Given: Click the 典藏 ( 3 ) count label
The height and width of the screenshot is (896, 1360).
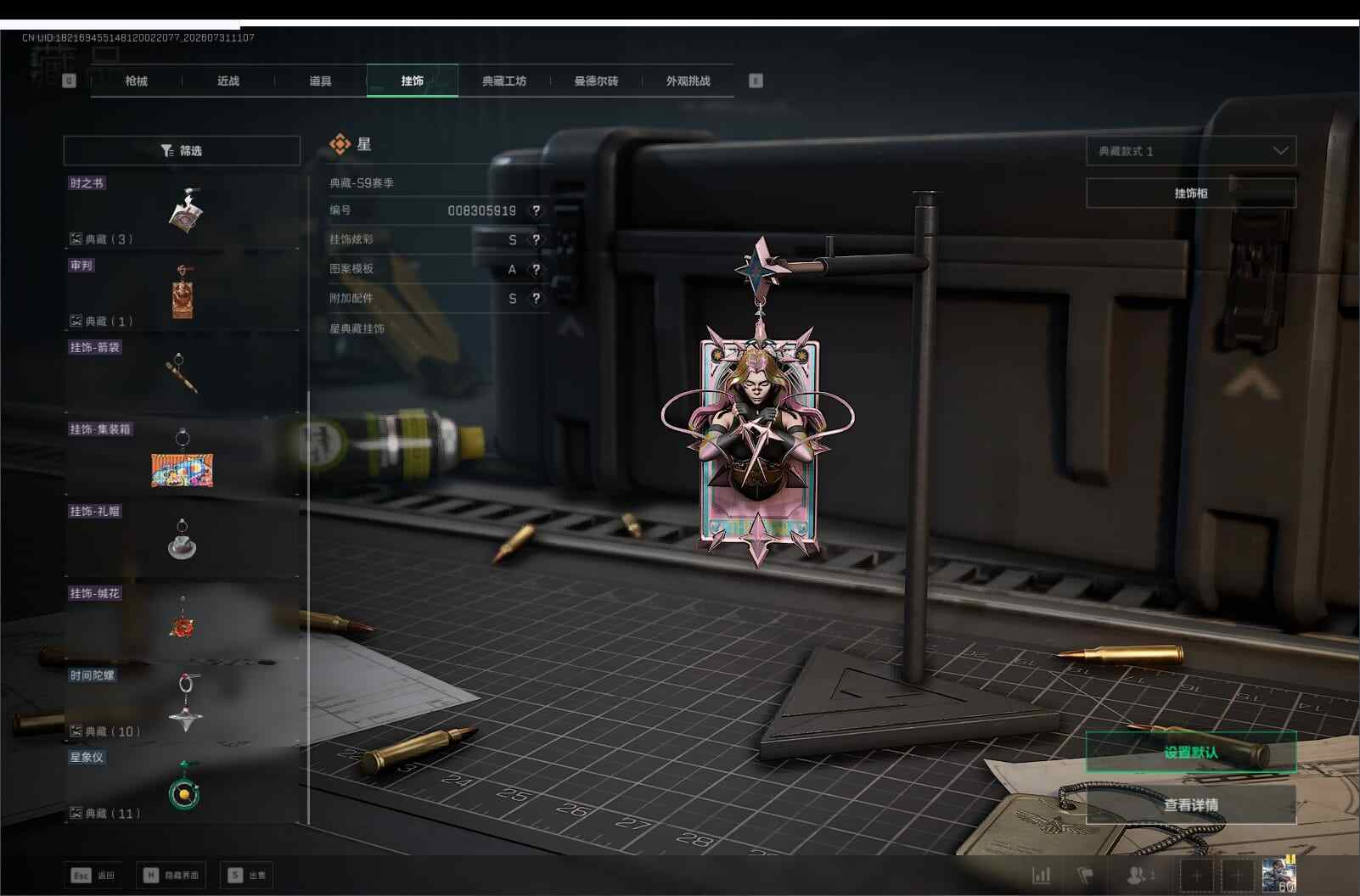Looking at the screenshot, I should 110,239.
